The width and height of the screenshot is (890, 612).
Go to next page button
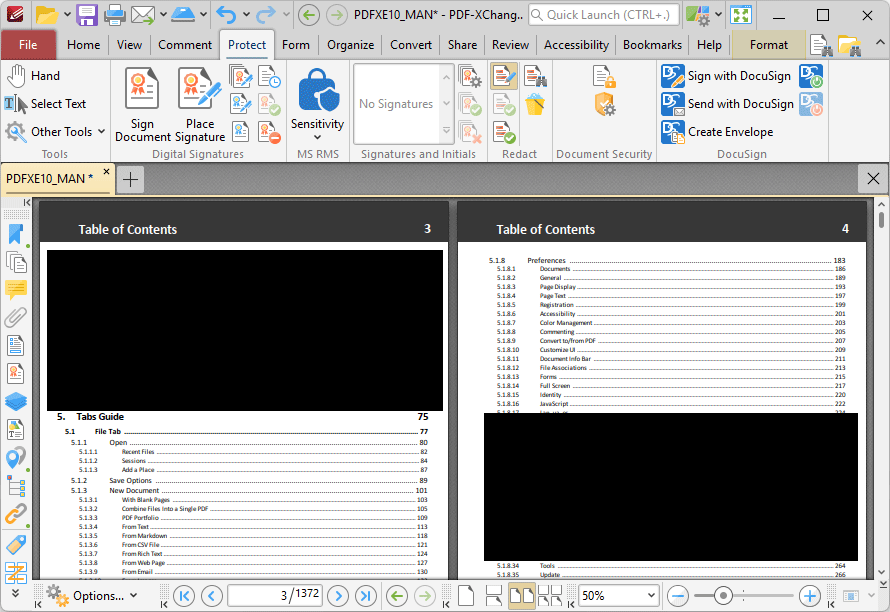[x=338, y=596]
